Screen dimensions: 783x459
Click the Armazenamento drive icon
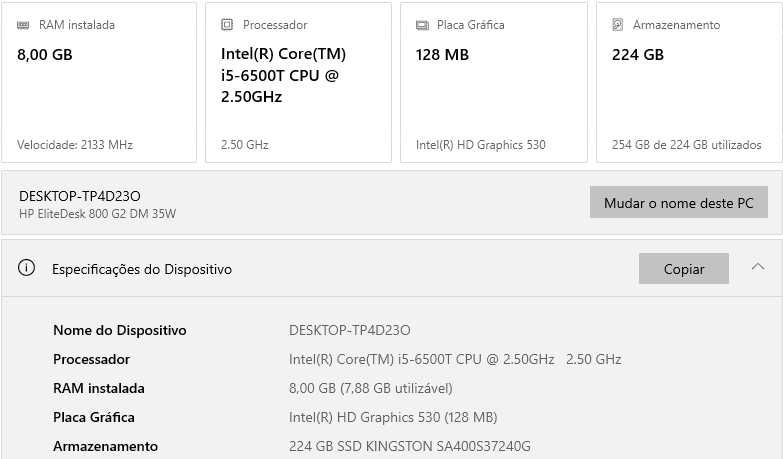coord(618,25)
